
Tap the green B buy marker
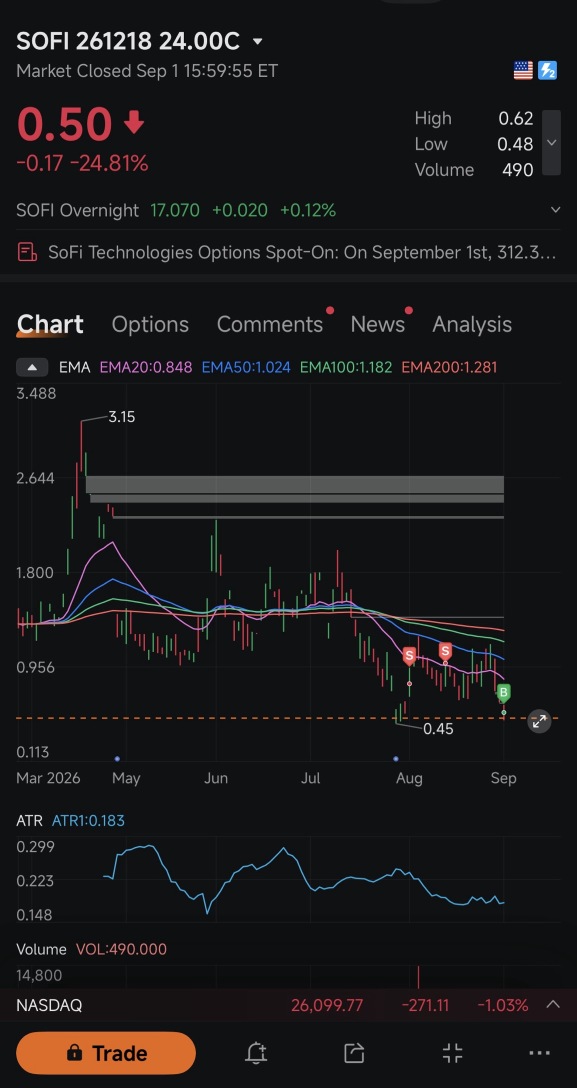503,692
